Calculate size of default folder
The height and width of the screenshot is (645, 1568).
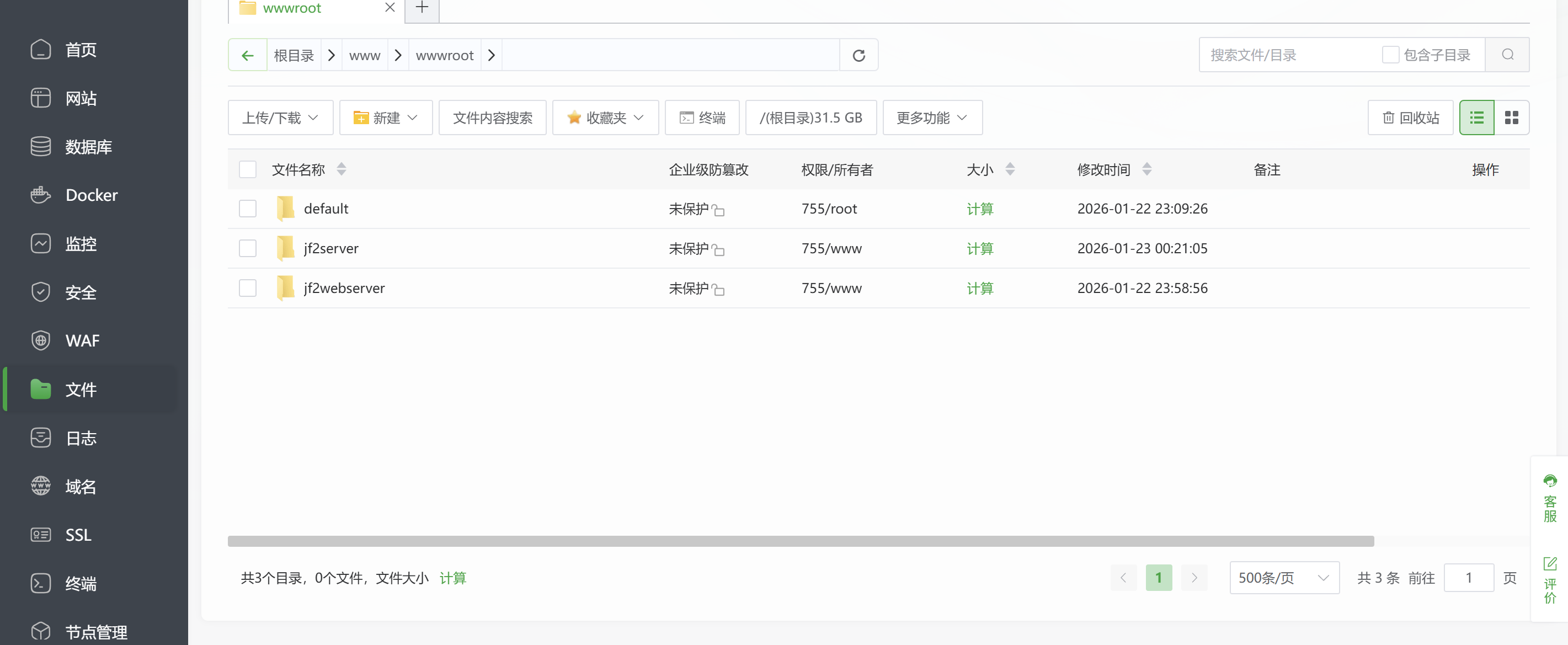(x=979, y=209)
